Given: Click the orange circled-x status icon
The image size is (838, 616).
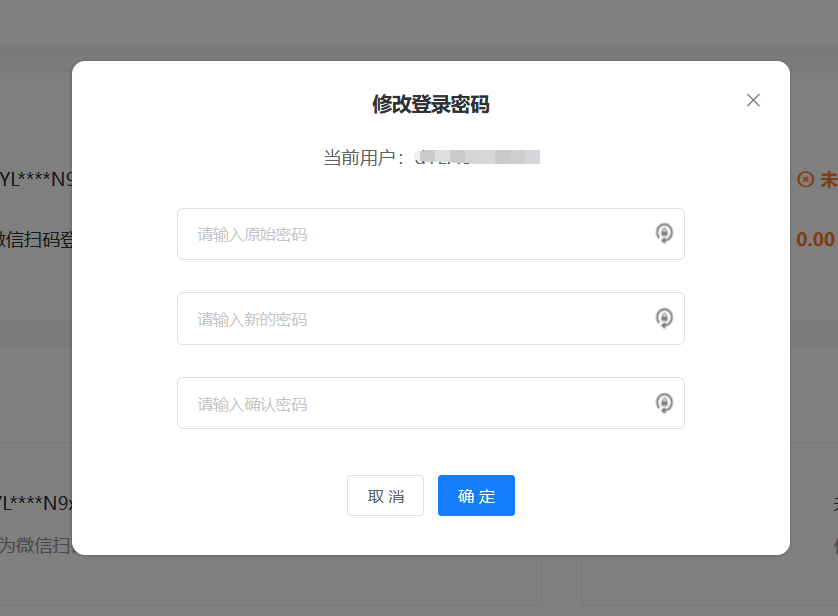Looking at the screenshot, I should click(x=805, y=180).
